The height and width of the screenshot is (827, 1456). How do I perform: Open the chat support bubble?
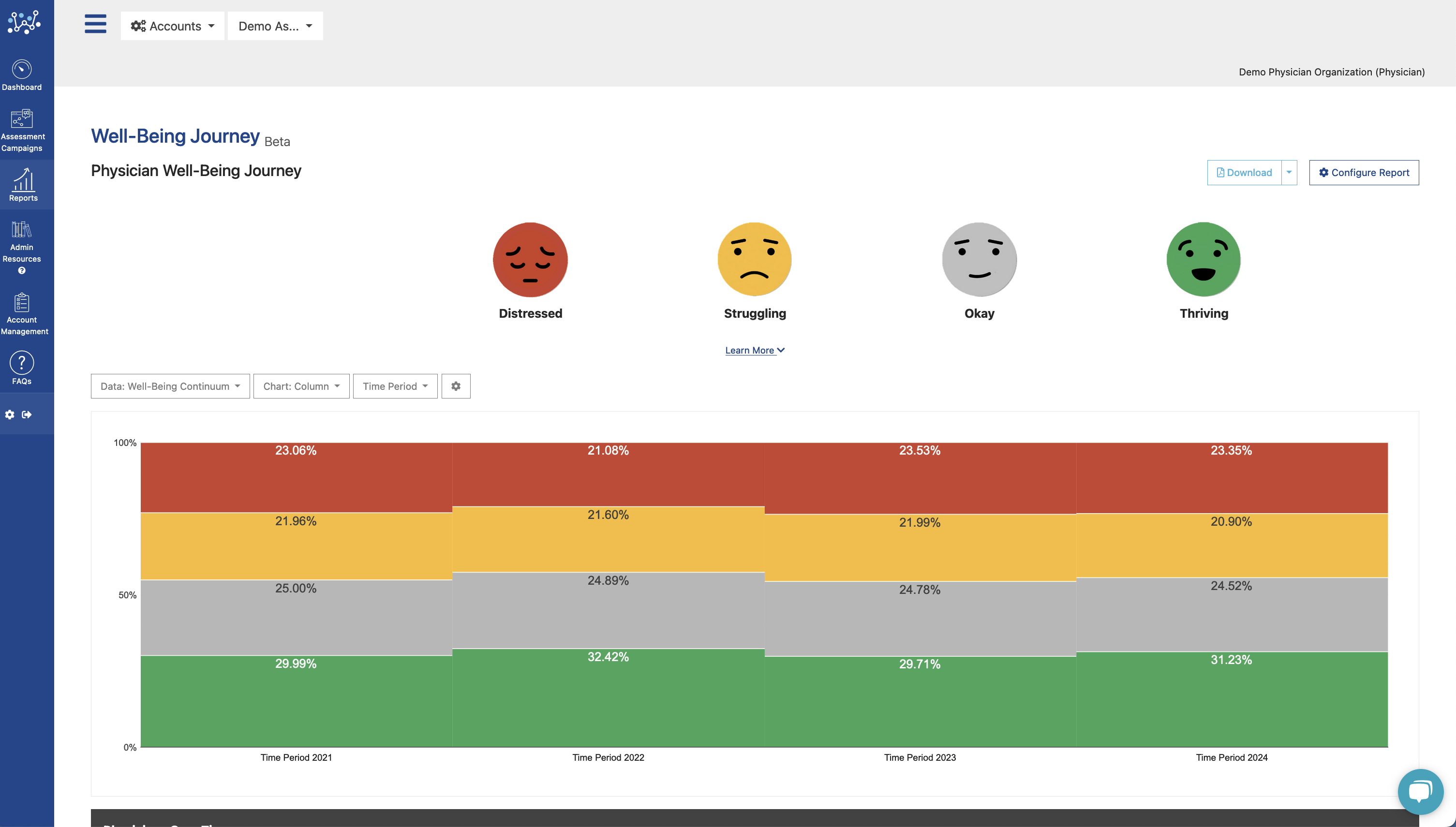1420,791
